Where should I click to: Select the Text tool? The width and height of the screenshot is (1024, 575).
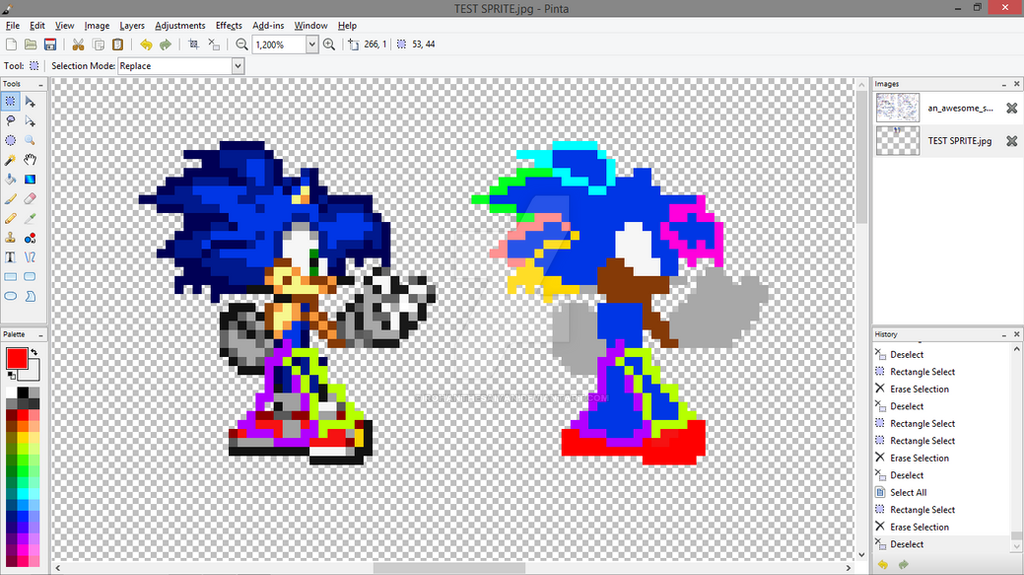tap(10, 257)
